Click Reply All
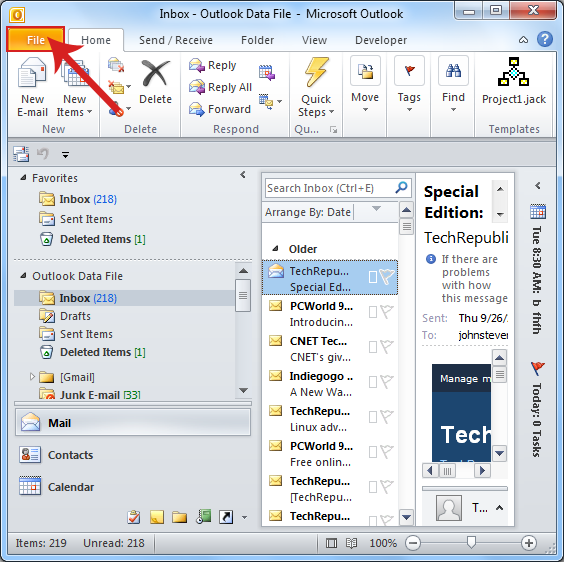This screenshot has height=562, width=564. 220,87
